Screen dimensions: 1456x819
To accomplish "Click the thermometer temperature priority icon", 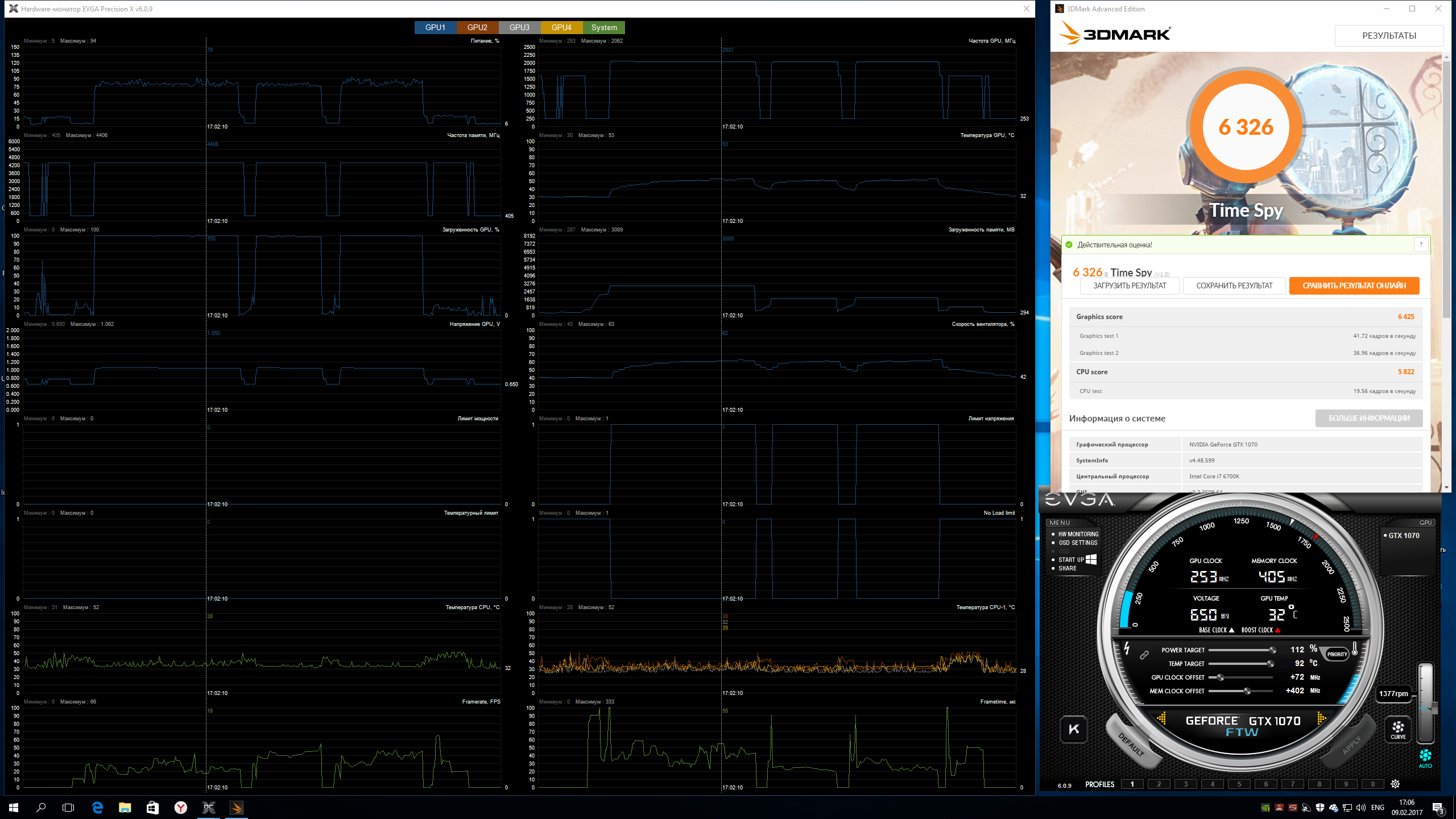I will coord(1355,649).
